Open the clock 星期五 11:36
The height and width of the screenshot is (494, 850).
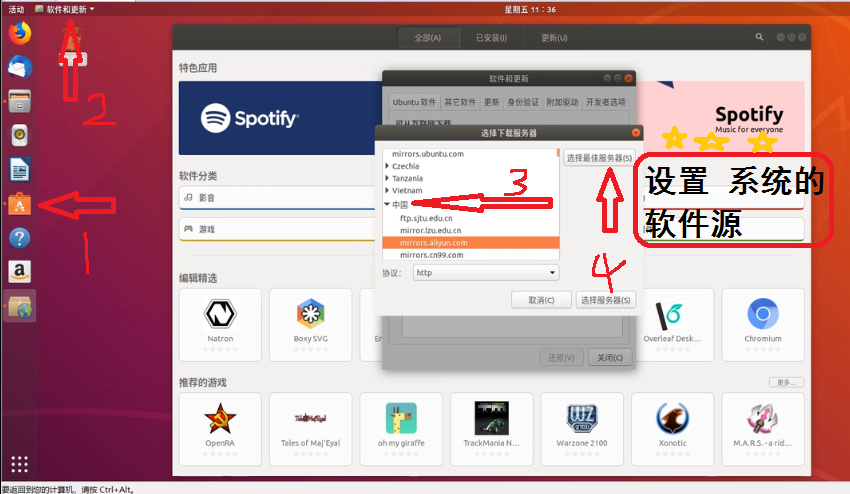click(x=530, y=9)
